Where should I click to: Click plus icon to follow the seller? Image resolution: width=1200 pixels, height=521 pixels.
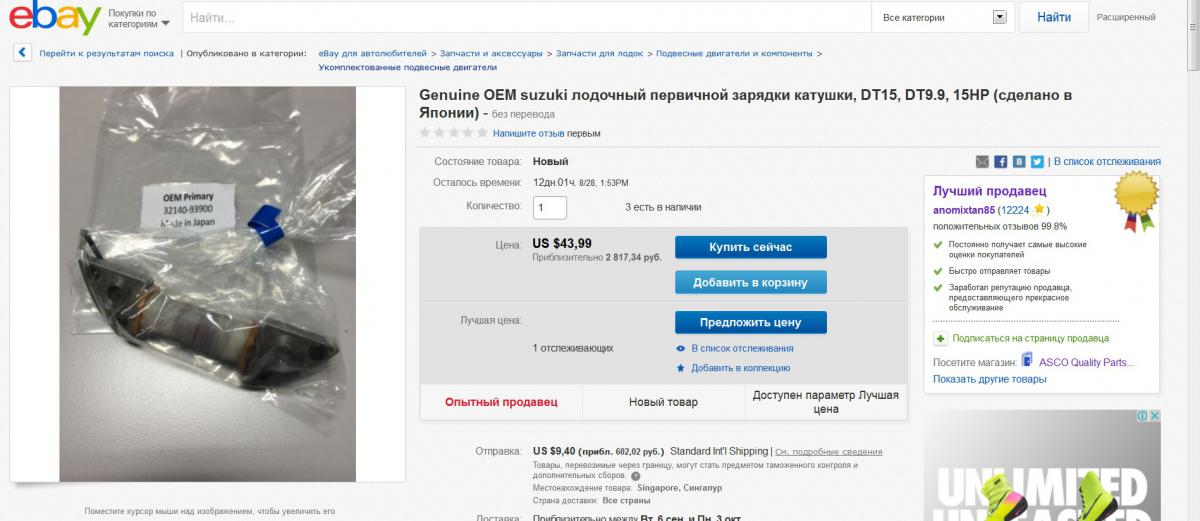(940, 339)
